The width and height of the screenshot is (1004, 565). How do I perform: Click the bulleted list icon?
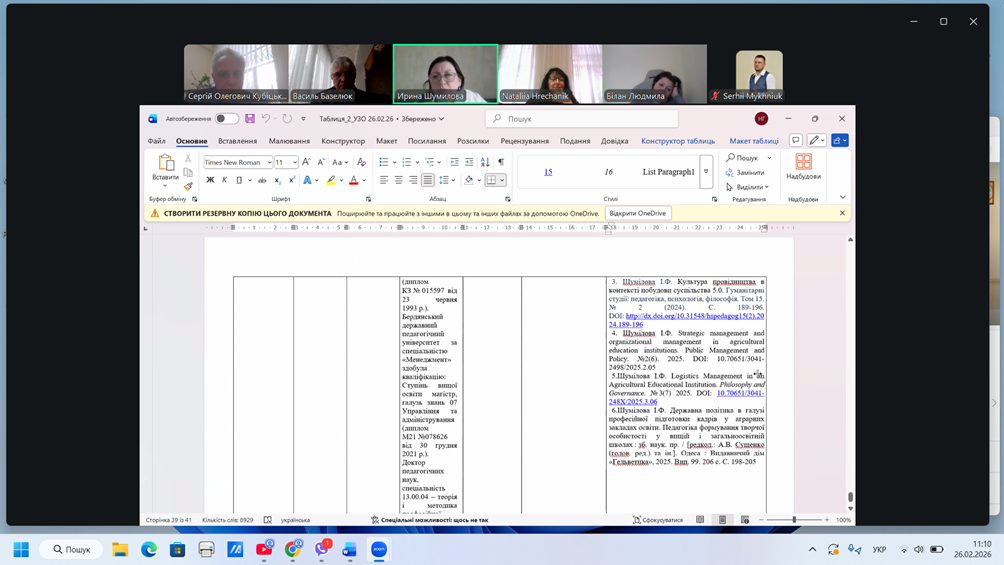click(x=384, y=162)
